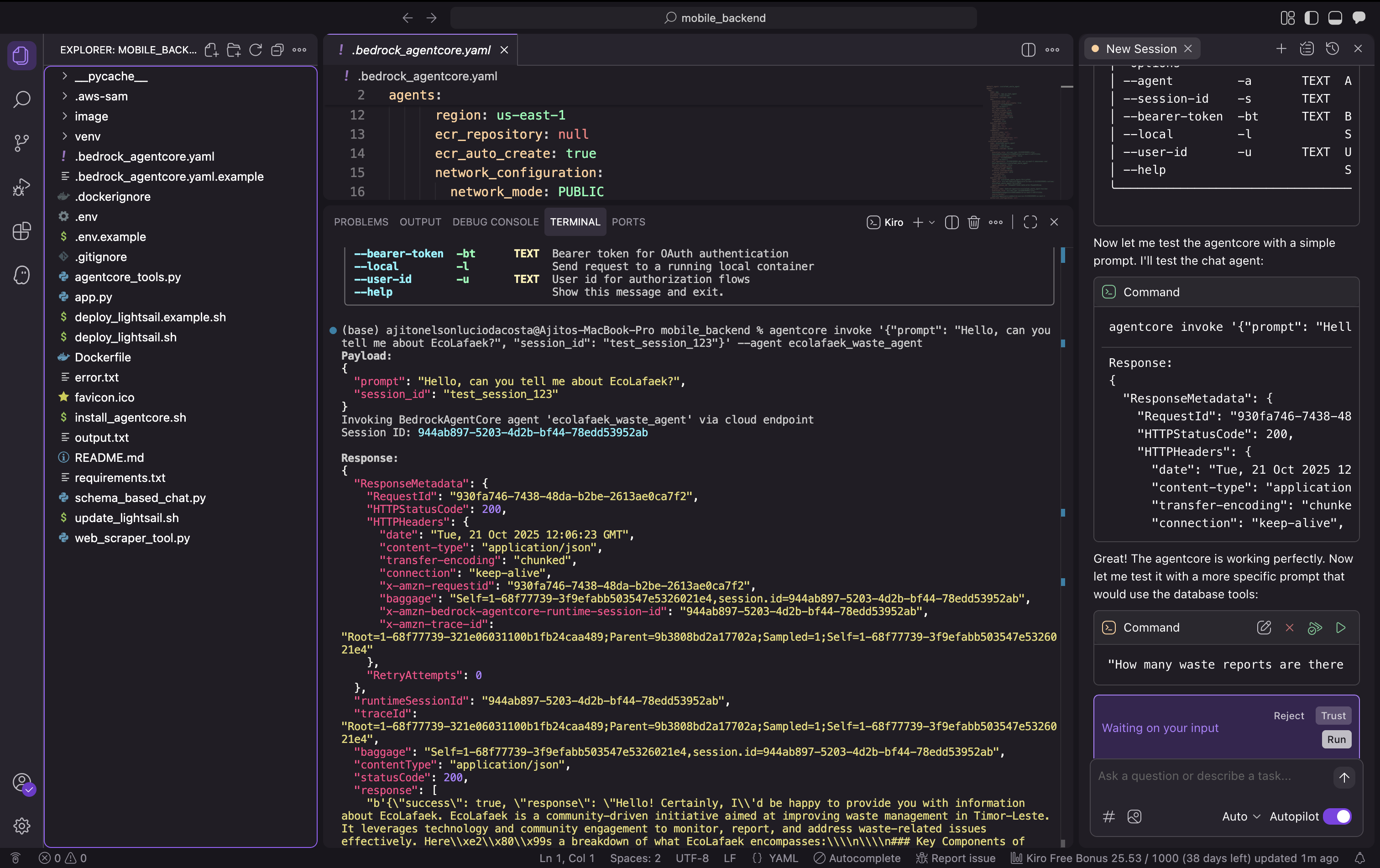Open the Extensions view icon
Screen dimensions: 1380x868
point(21,231)
